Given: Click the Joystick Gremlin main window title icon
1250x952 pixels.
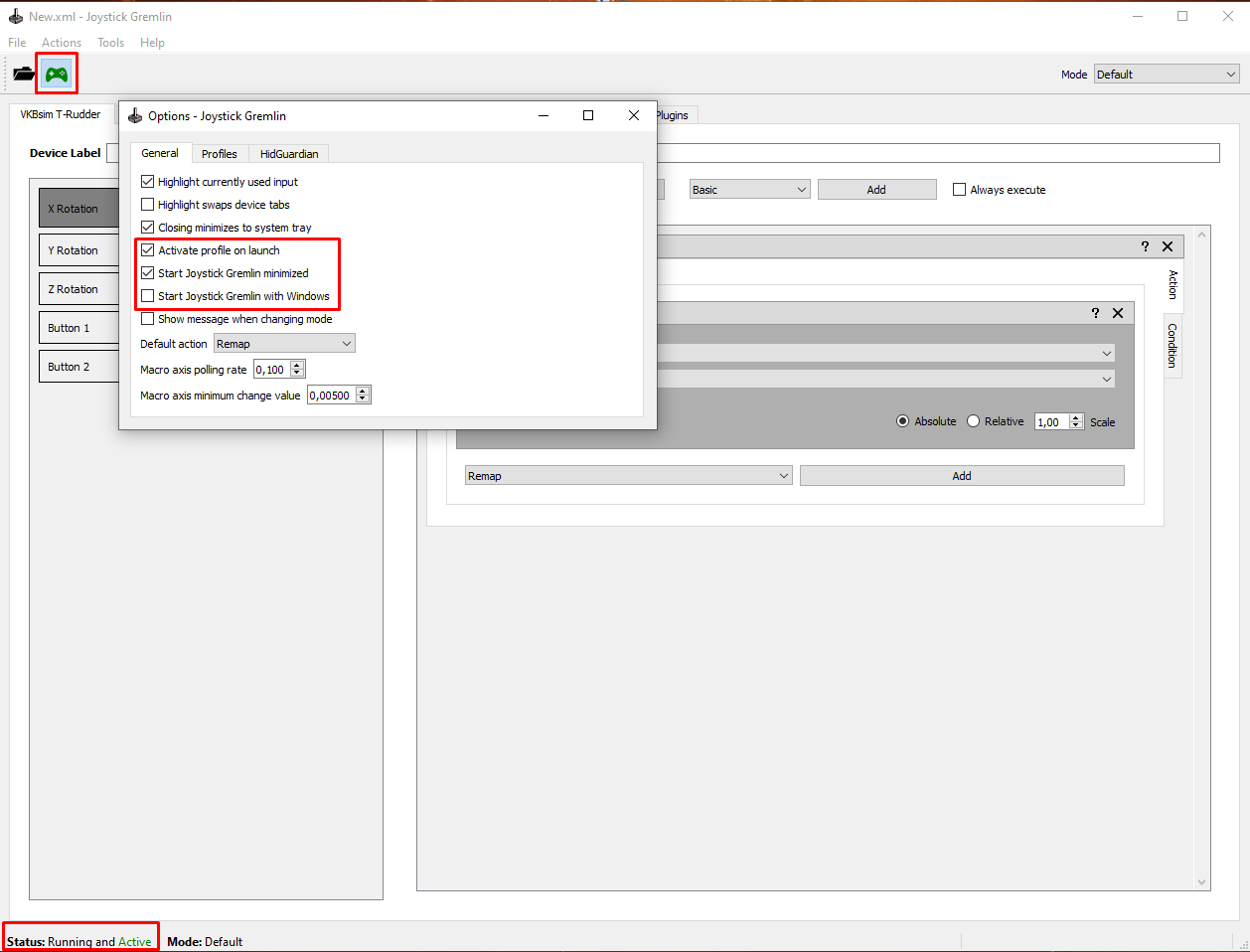Looking at the screenshot, I should [15, 16].
